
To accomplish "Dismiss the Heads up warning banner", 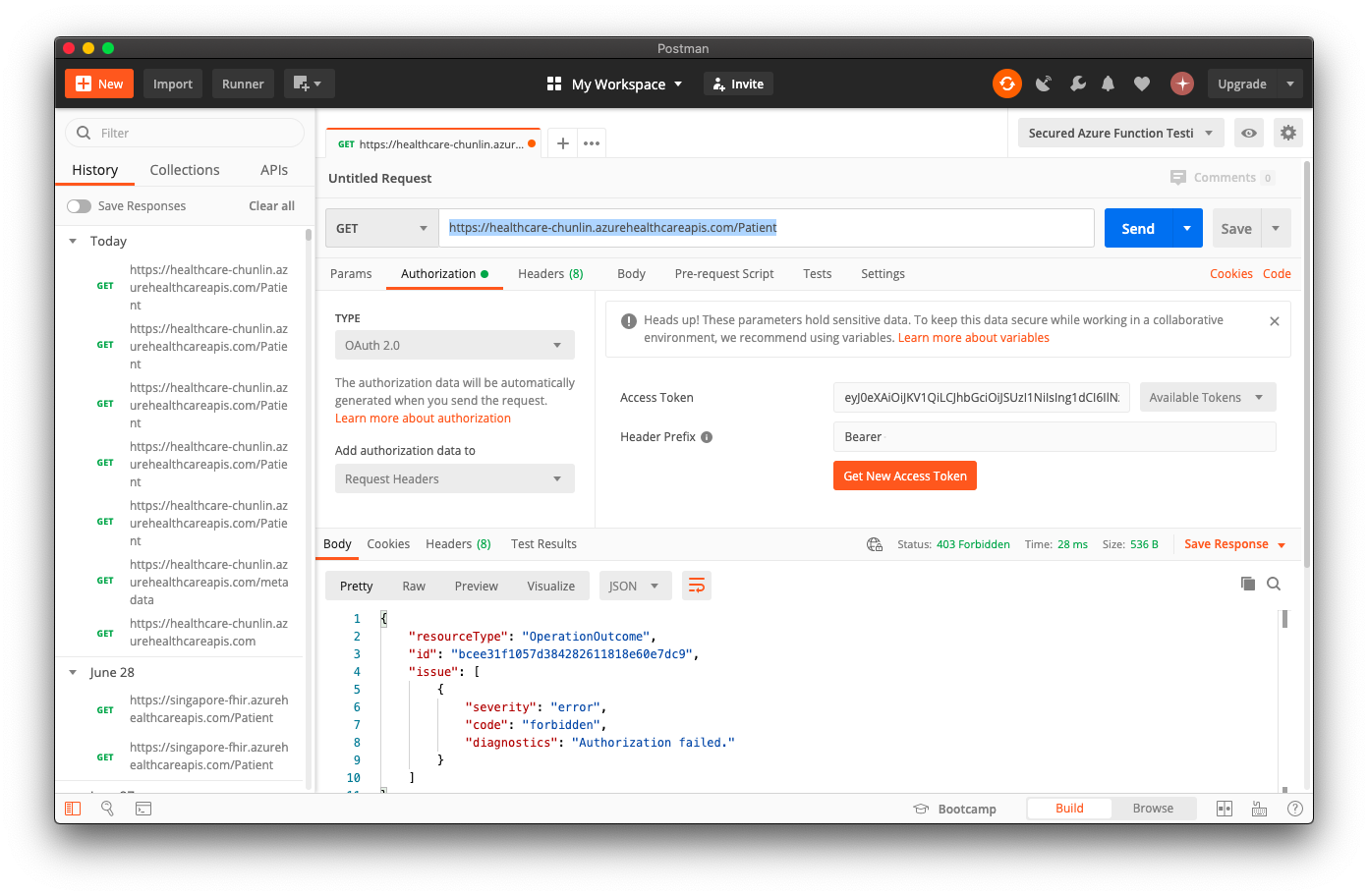I will pos(1274,321).
